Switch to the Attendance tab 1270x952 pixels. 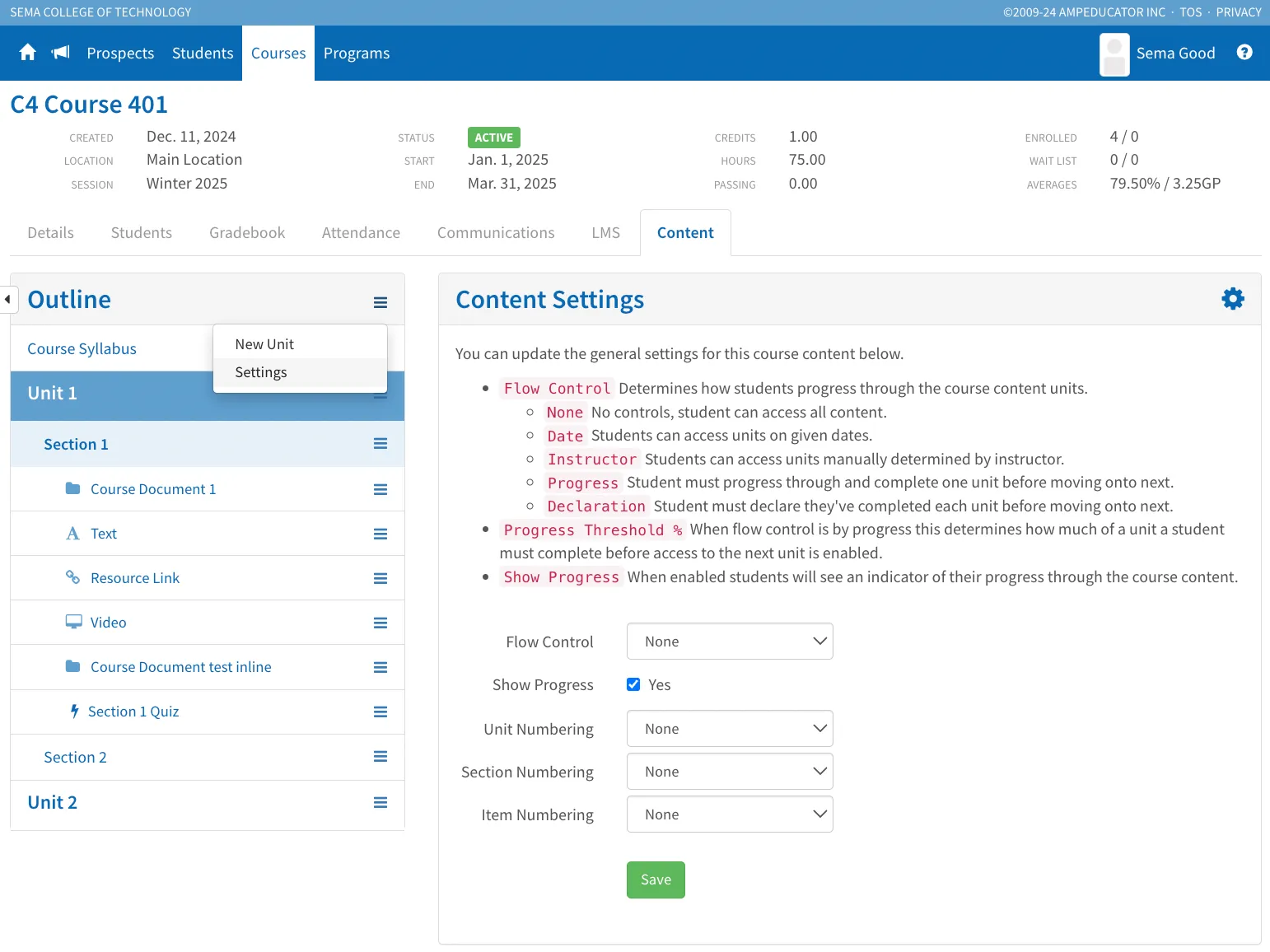pyautogui.click(x=361, y=233)
